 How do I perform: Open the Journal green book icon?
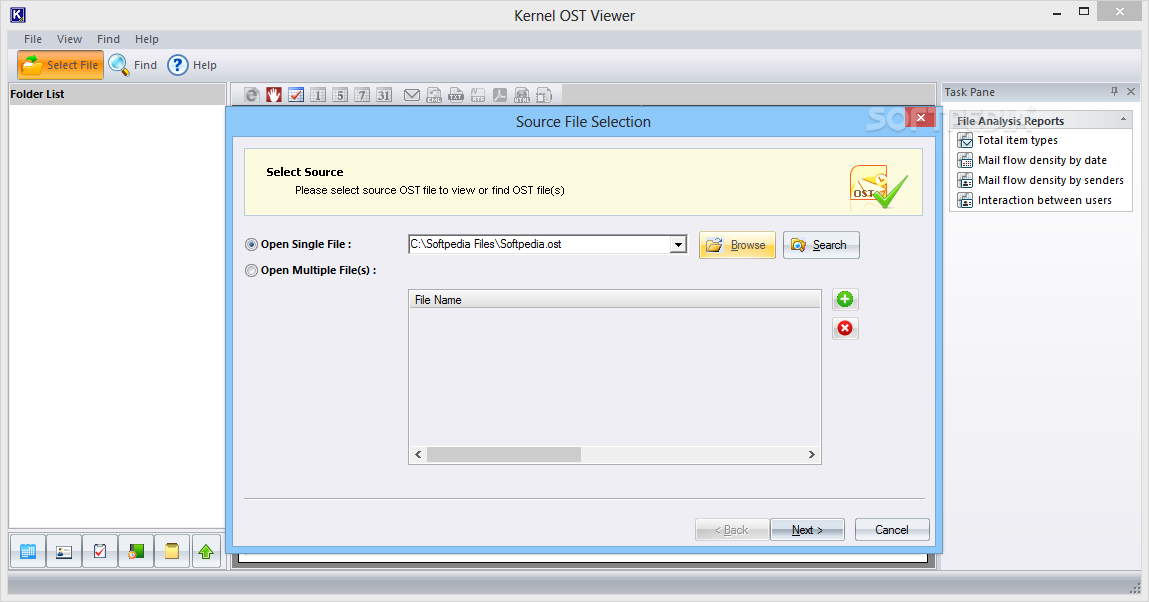[x=136, y=551]
